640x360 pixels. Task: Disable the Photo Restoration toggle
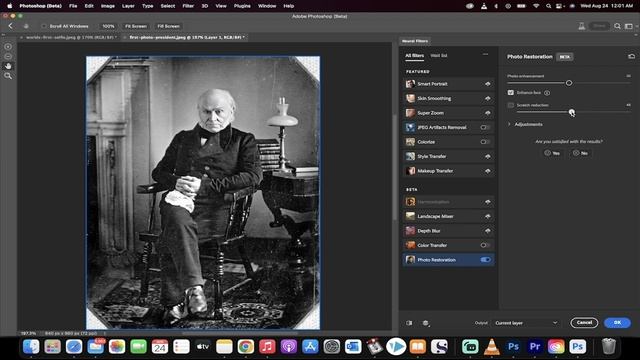tap(485, 260)
